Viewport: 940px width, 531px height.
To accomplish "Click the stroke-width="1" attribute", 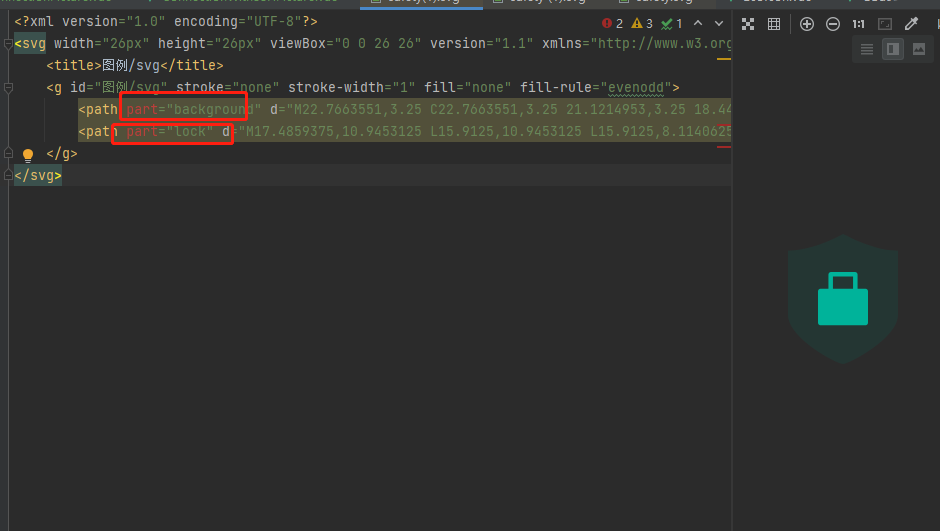I will tap(352, 88).
